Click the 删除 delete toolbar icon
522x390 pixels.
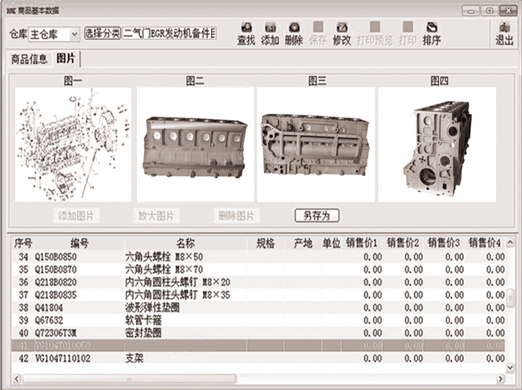294,34
